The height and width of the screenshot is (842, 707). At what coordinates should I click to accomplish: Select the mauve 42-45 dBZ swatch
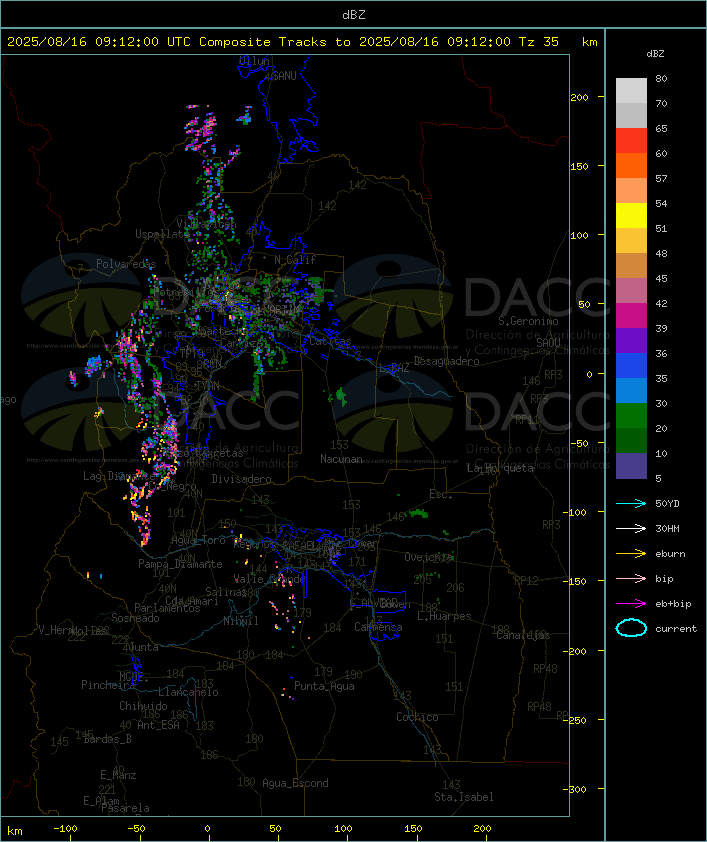pos(631,291)
